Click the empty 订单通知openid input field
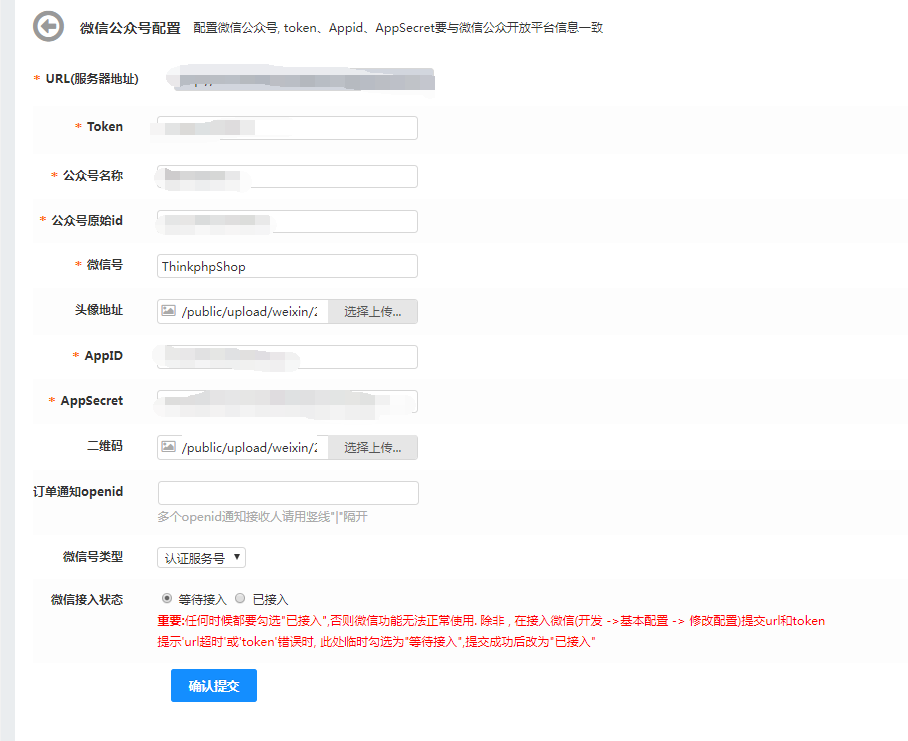Image resolution: width=908 pixels, height=741 pixels. pos(287,493)
